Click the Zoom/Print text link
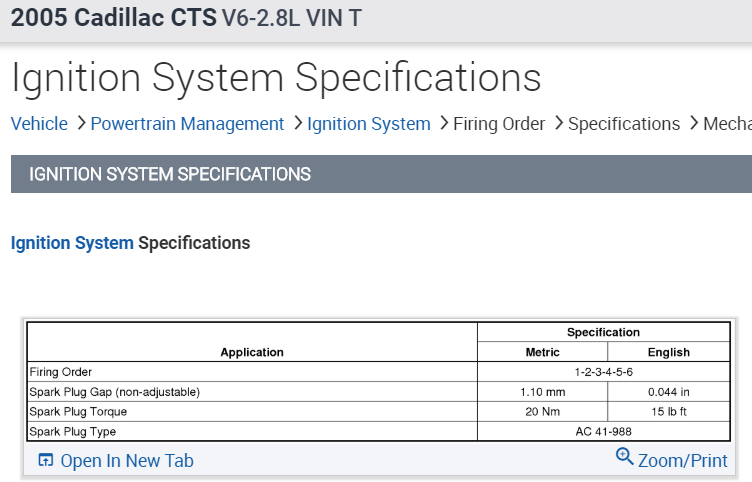This screenshot has width=752, height=482. [x=683, y=461]
